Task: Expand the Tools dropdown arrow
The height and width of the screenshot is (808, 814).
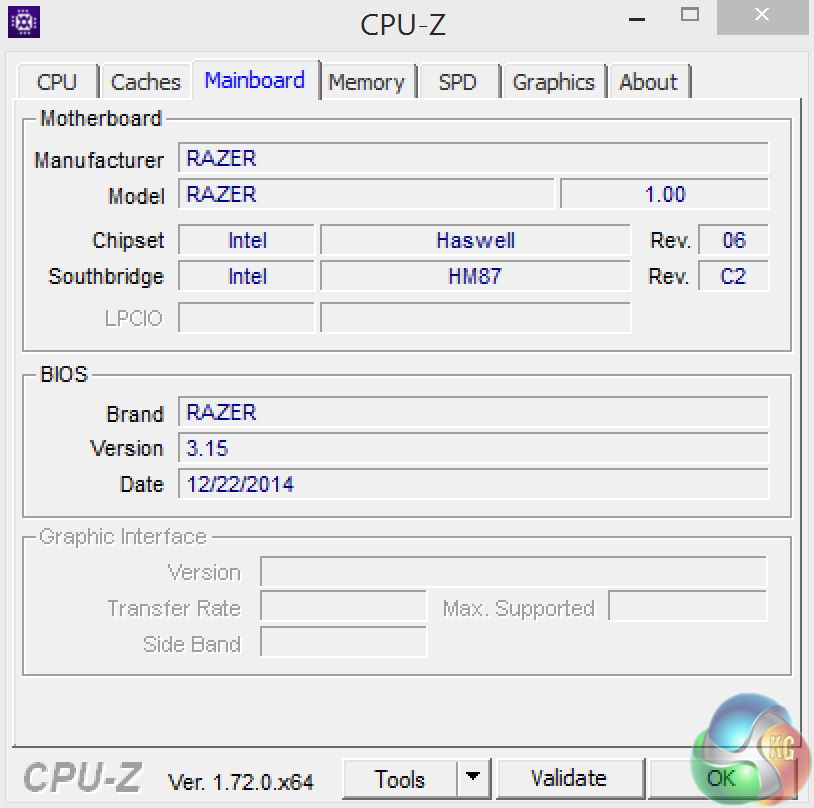Action: pyautogui.click(x=473, y=777)
